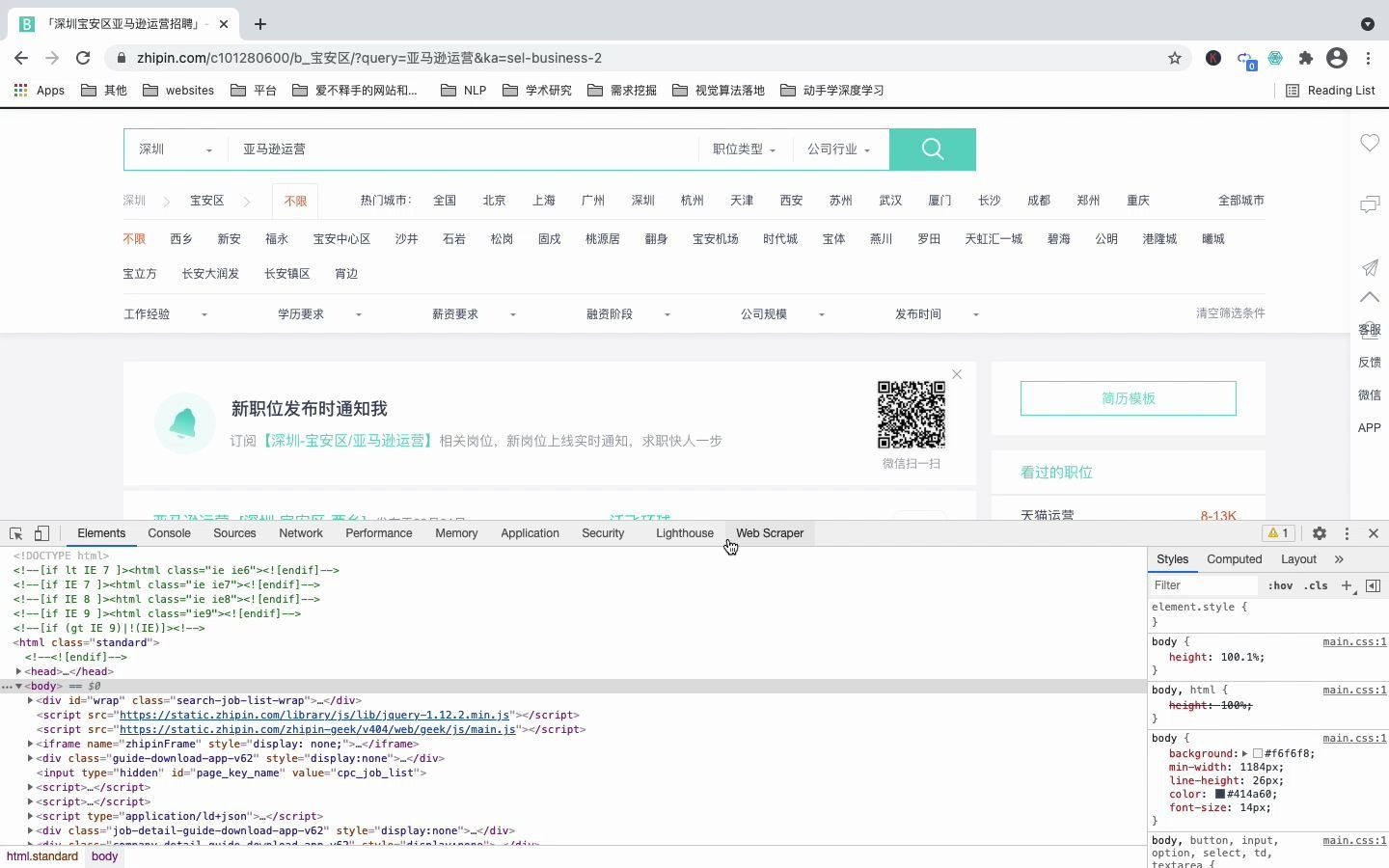Open the Chrome extensions puzzle icon

click(1305, 58)
